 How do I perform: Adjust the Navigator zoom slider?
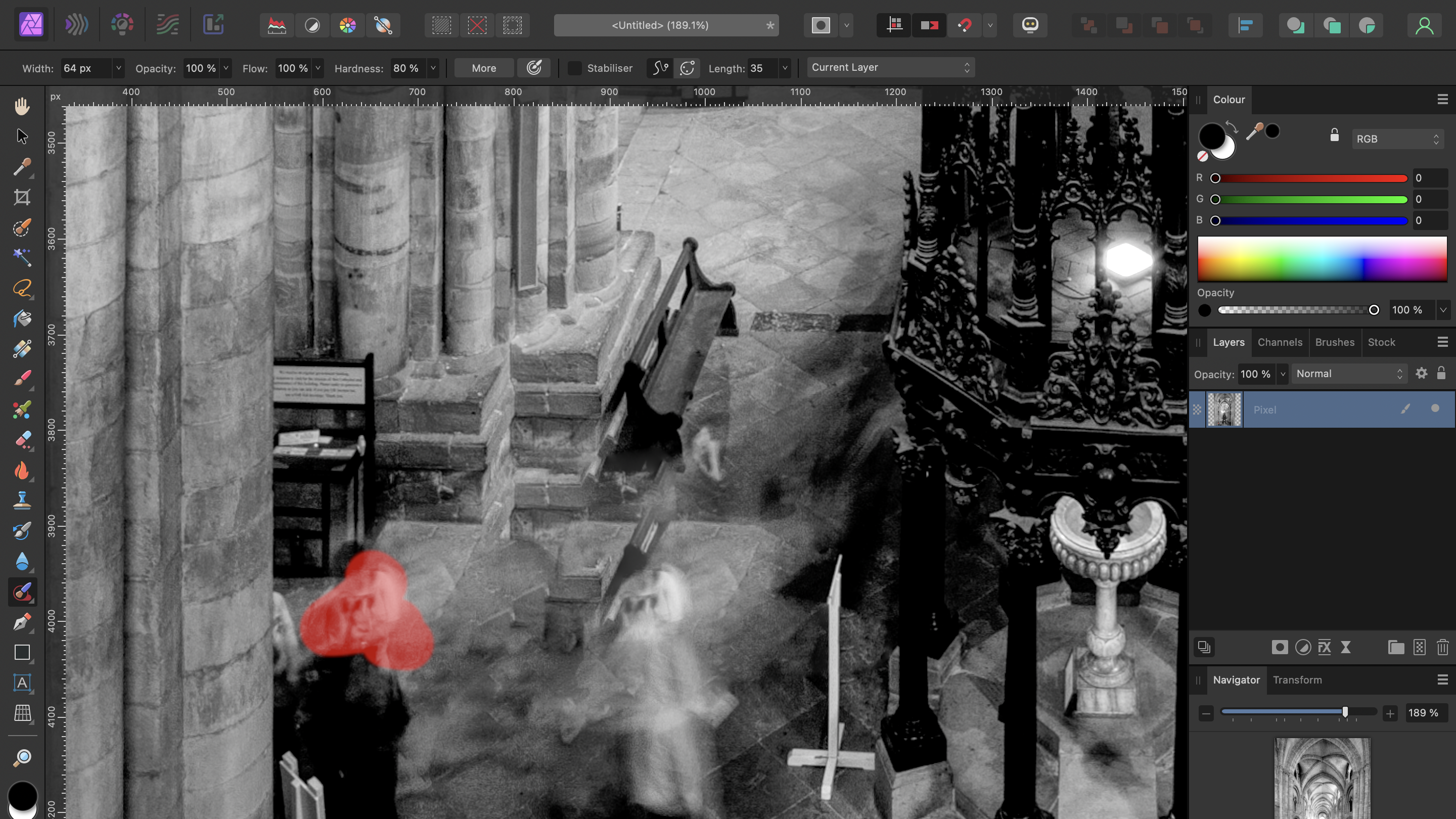pyautogui.click(x=1298, y=712)
